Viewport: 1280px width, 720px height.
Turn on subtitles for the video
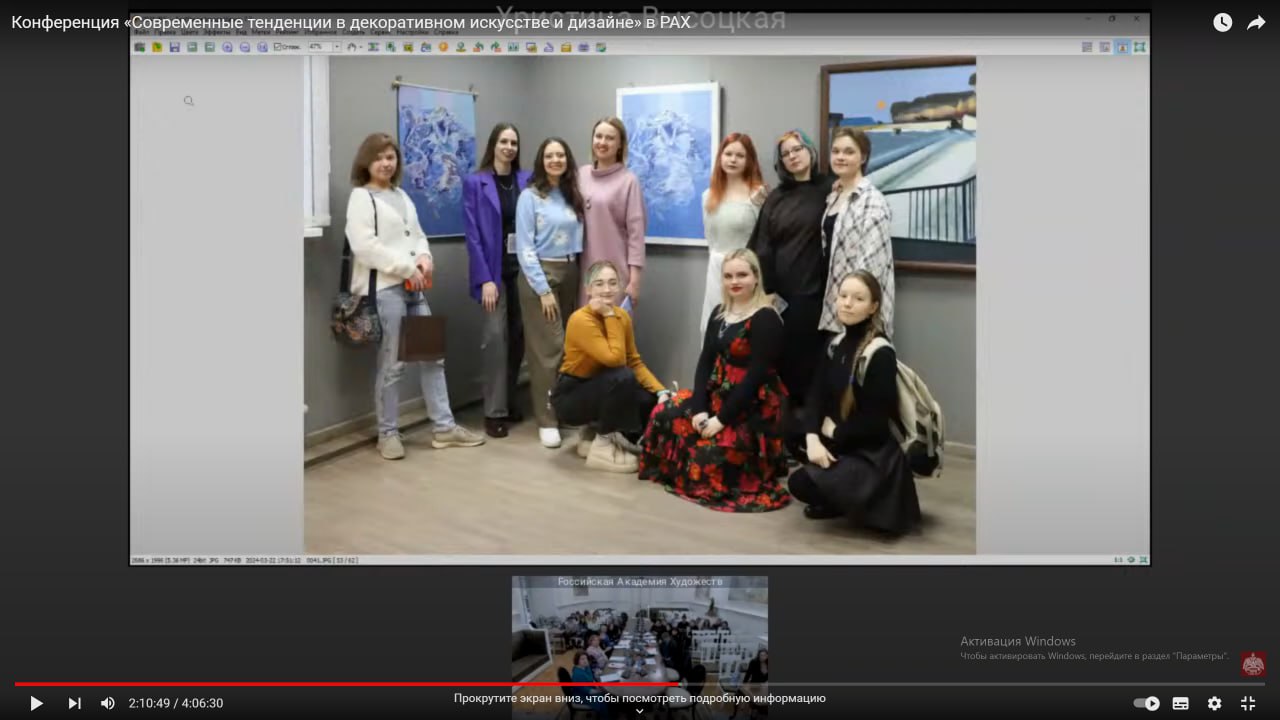pos(1180,703)
